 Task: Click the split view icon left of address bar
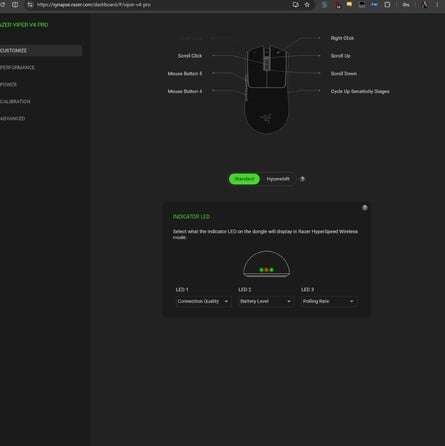tap(15, 5)
